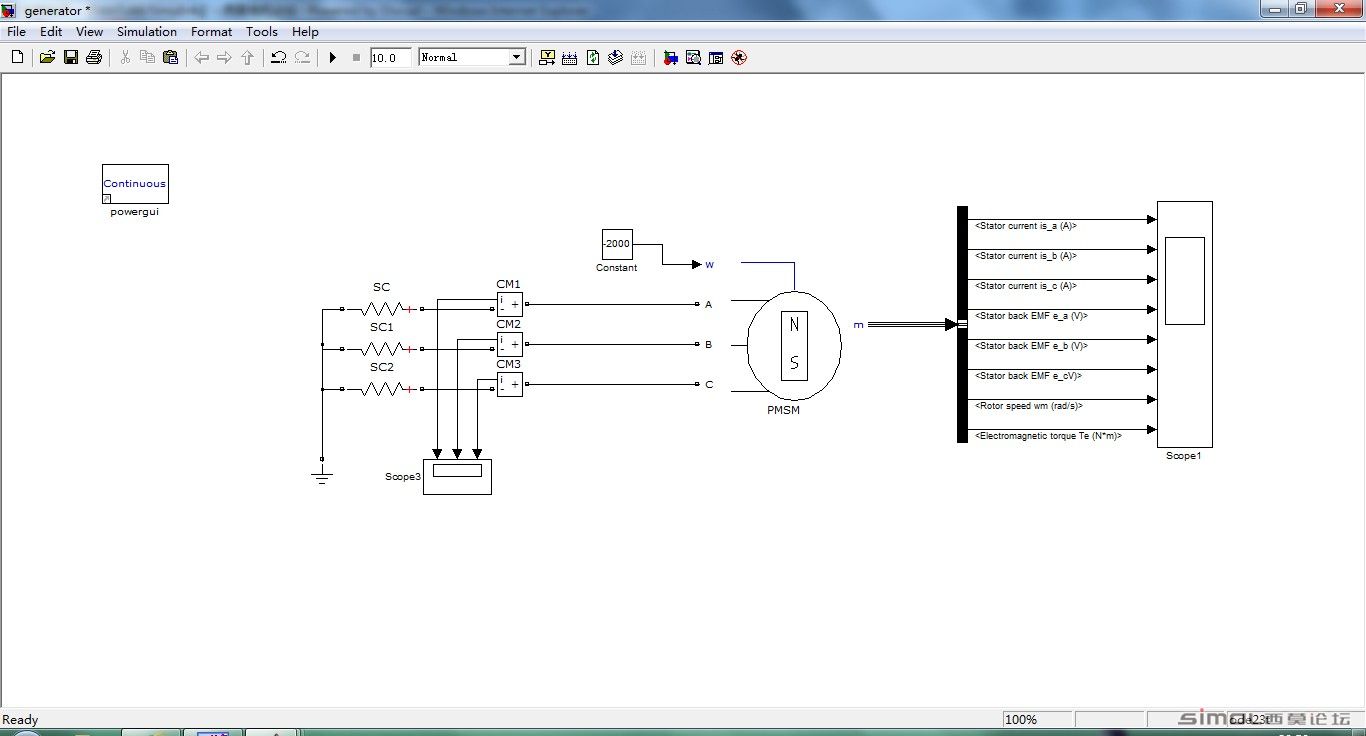The height and width of the screenshot is (736, 1366).
Task: Click the 'Constant' block name label
Action: point(617,268)
